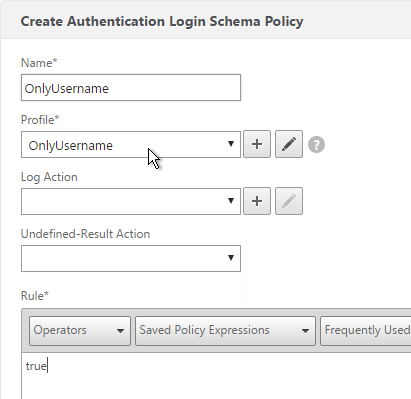Screen dimensions: 411x399
Task: Add a new Log Action with plus button
Action: (257, 201)
